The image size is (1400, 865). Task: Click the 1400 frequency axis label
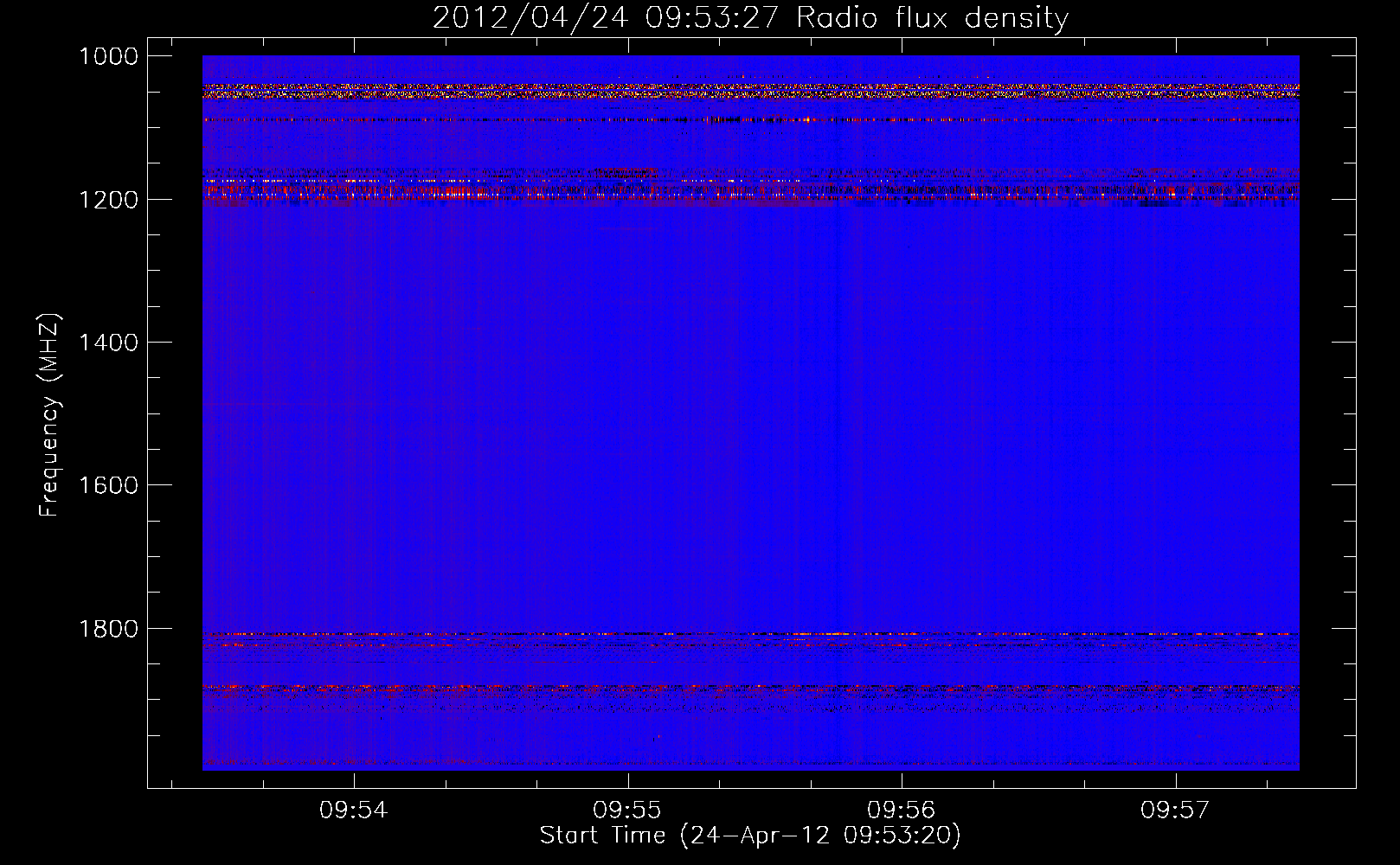click(108, 343)
